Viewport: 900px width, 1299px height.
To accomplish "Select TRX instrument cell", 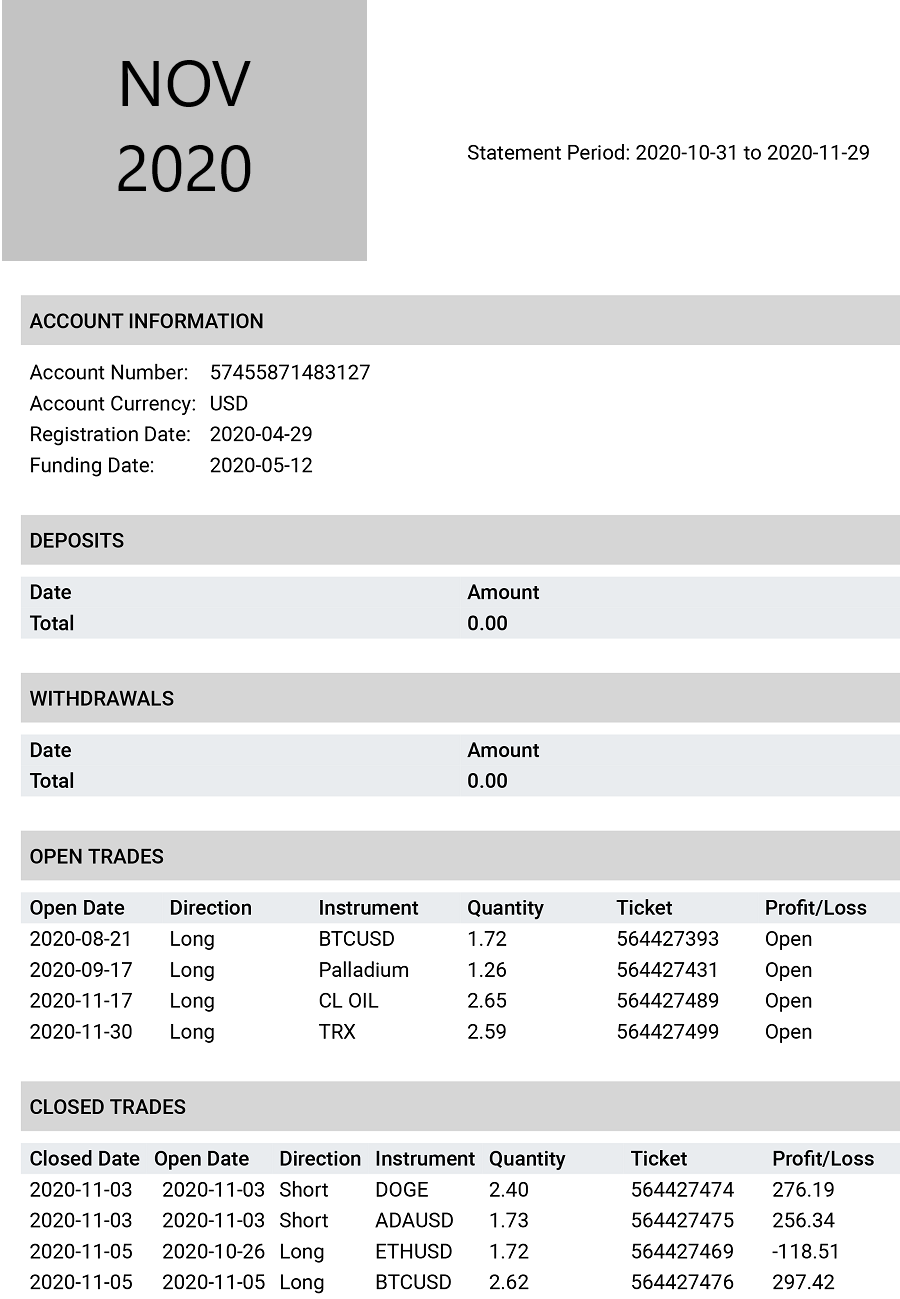I will coord(337,1032).
